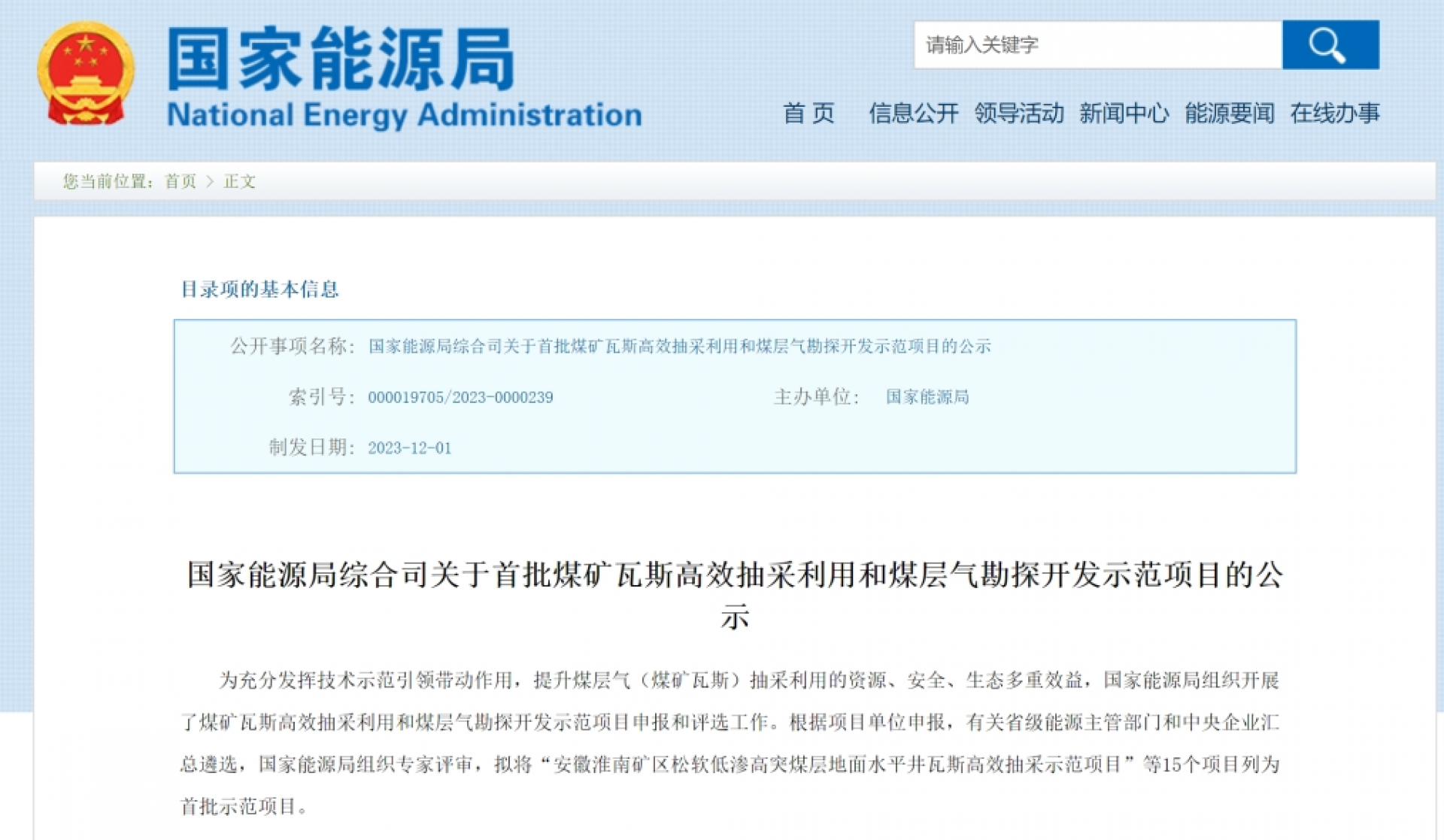The width and height of the screenshot is (1444, 840).
Task: Click the 公开事项名称 label
Action: 292,346
